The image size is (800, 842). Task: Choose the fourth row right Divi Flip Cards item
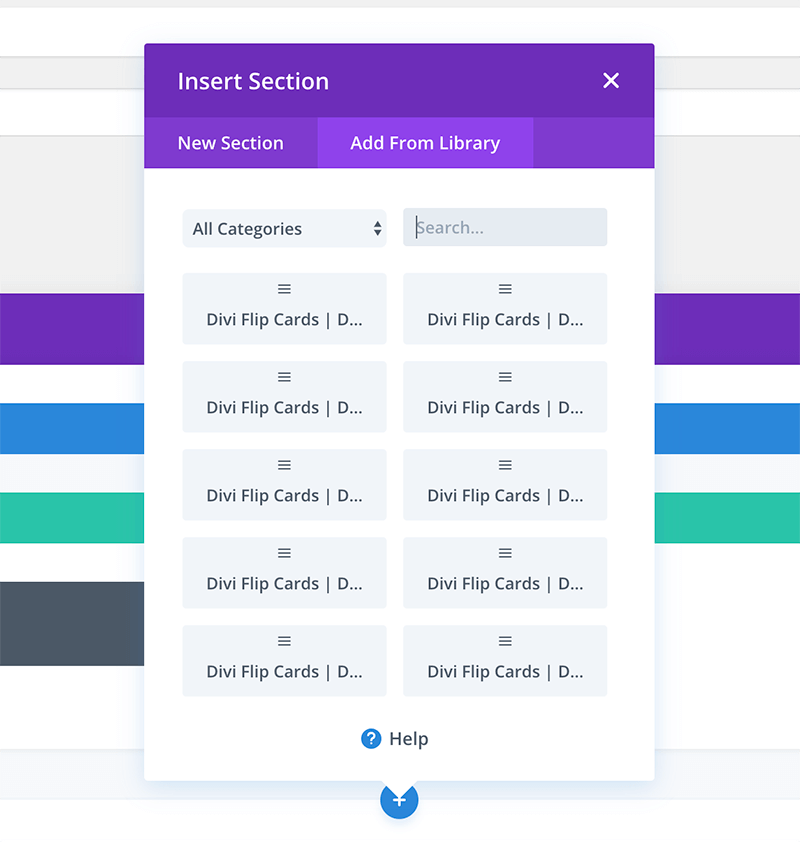505,573
